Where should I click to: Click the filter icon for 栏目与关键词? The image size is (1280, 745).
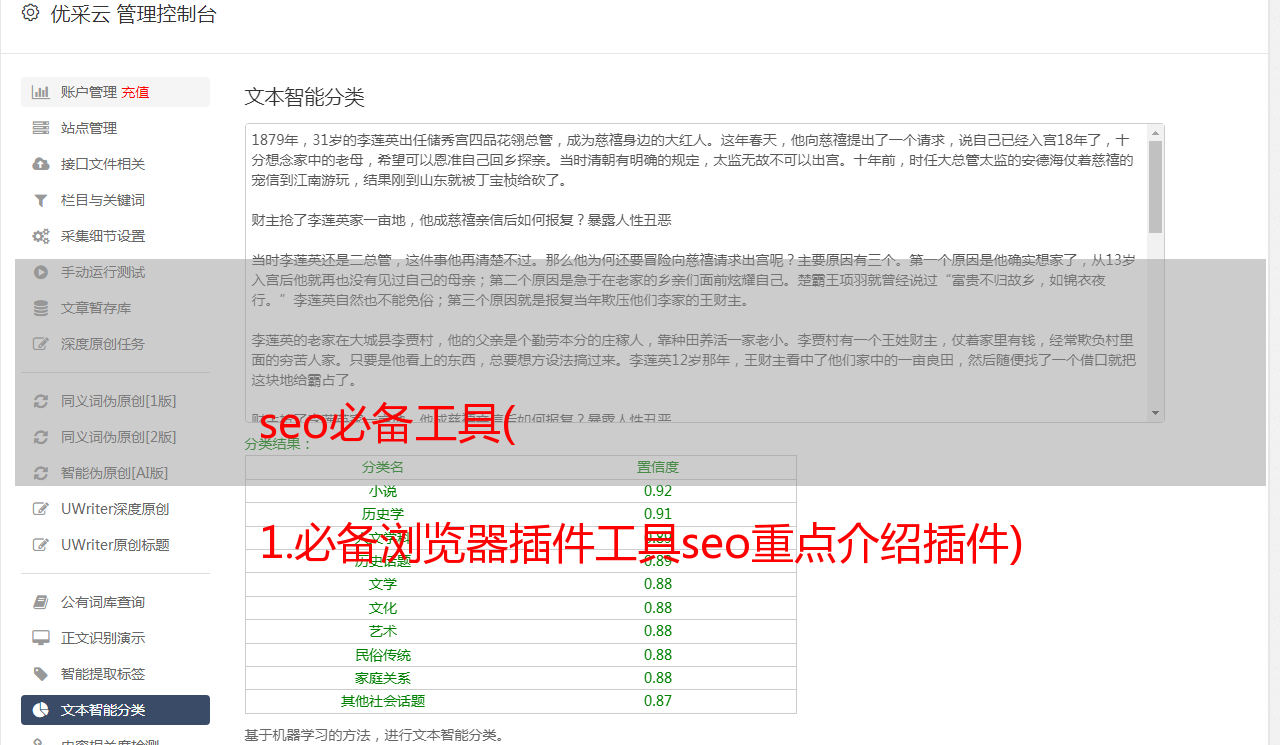(41, 200)
